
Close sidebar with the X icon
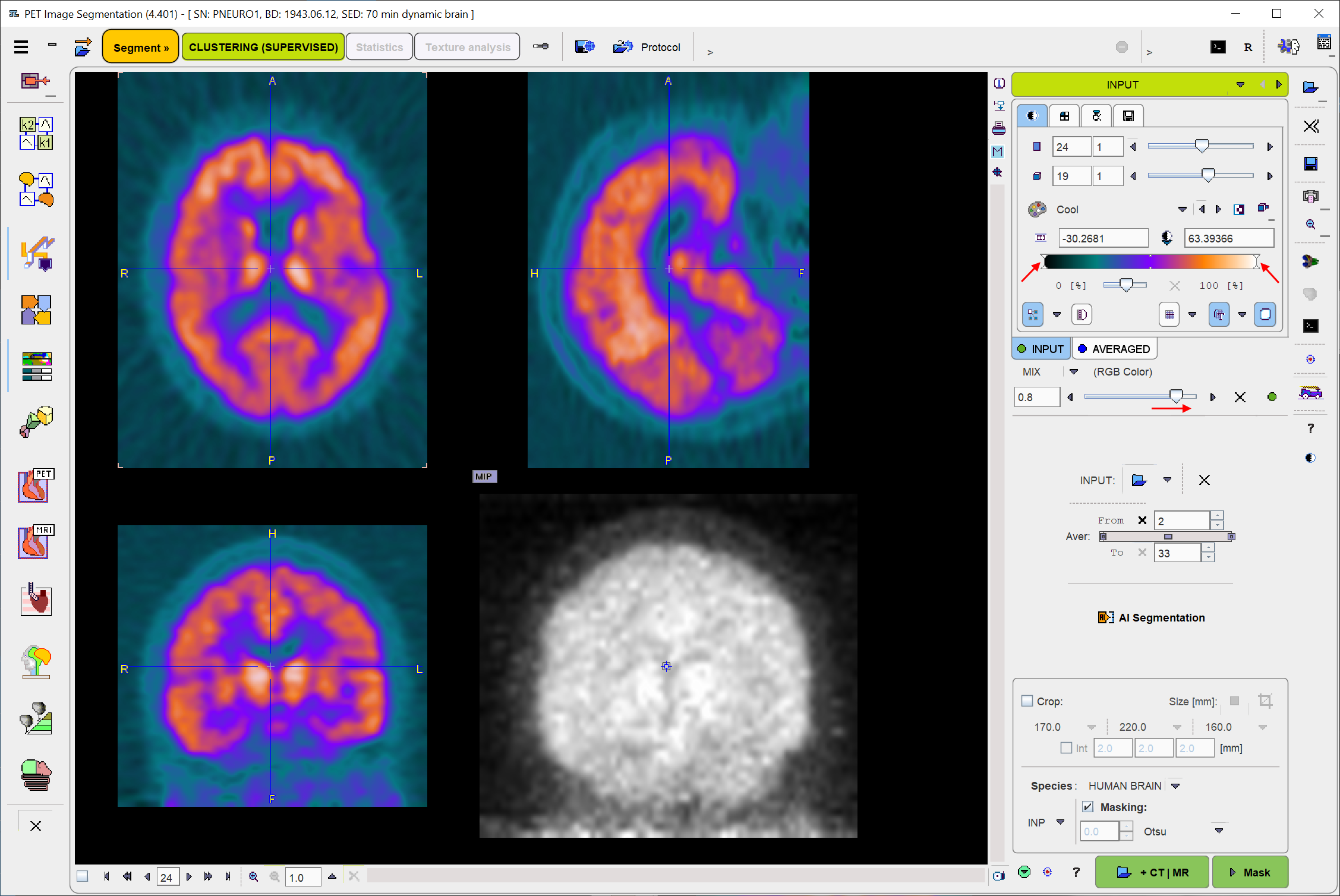(36, 826)
